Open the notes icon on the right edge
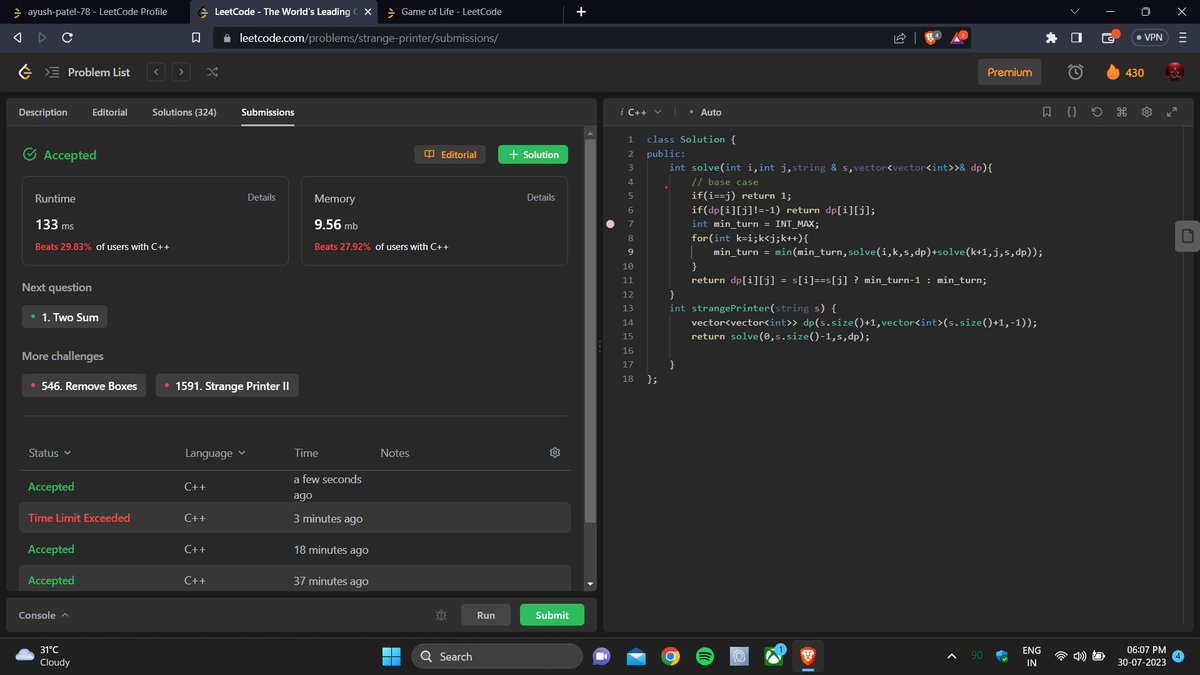 coord(1186,235)
